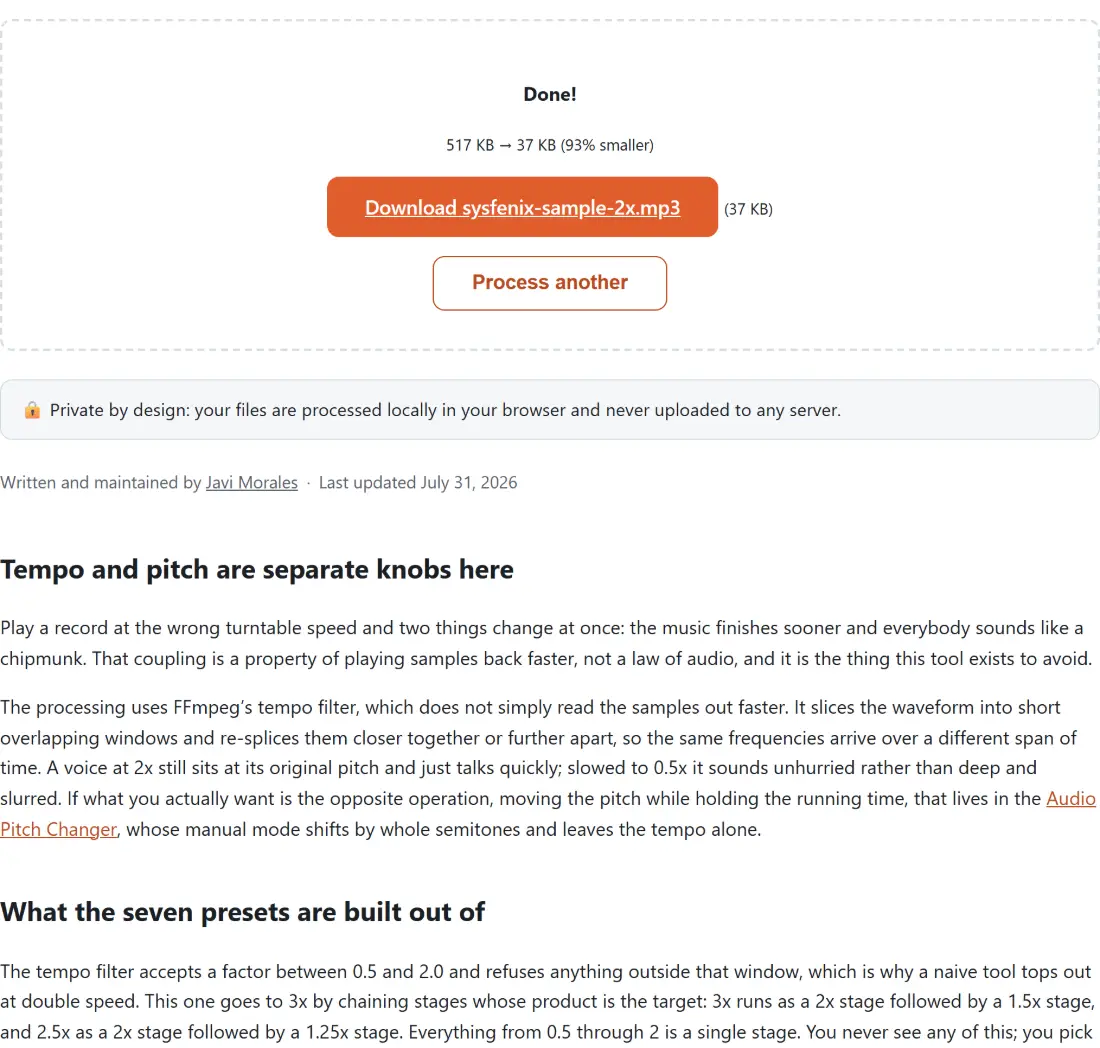Image resolution: width=1100 pixels, height=1048 pixels.
Task: Click the seven presets section heading
Action: click(242, 912)
